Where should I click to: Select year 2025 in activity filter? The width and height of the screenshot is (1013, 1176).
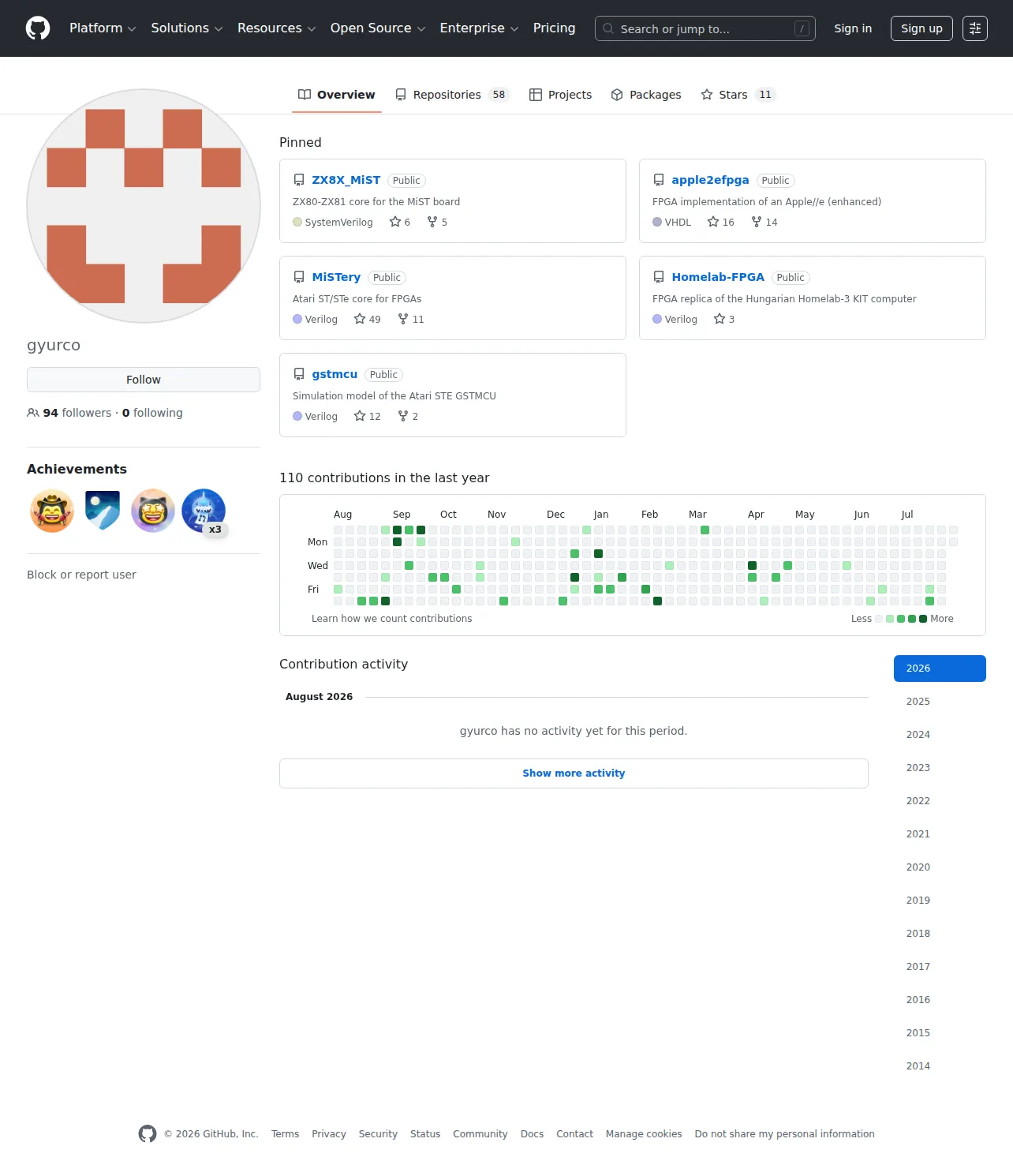click(940, 702)
